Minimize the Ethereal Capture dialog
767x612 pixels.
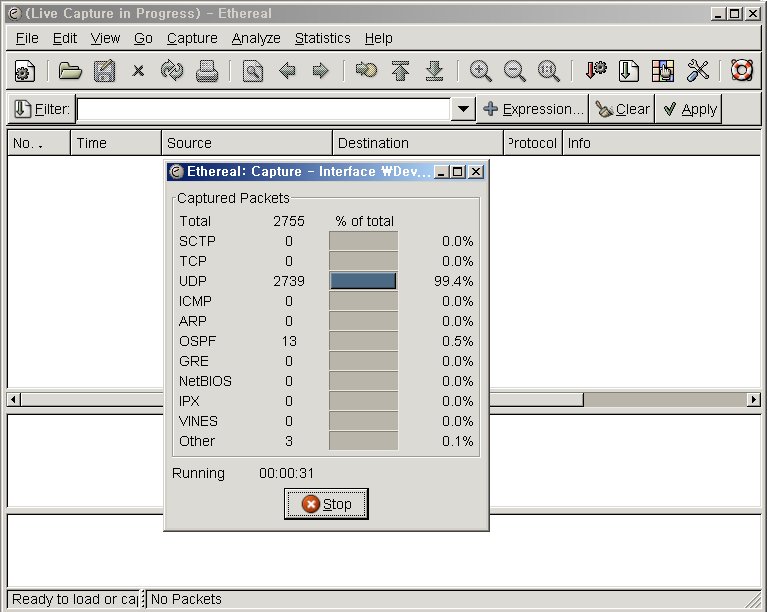coord(441,172)
